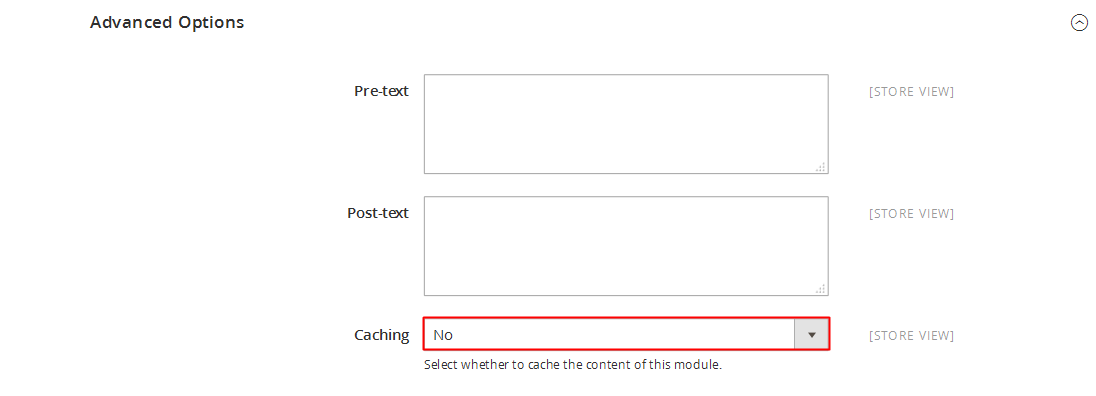Open the Caching select box

click(626, 335)
